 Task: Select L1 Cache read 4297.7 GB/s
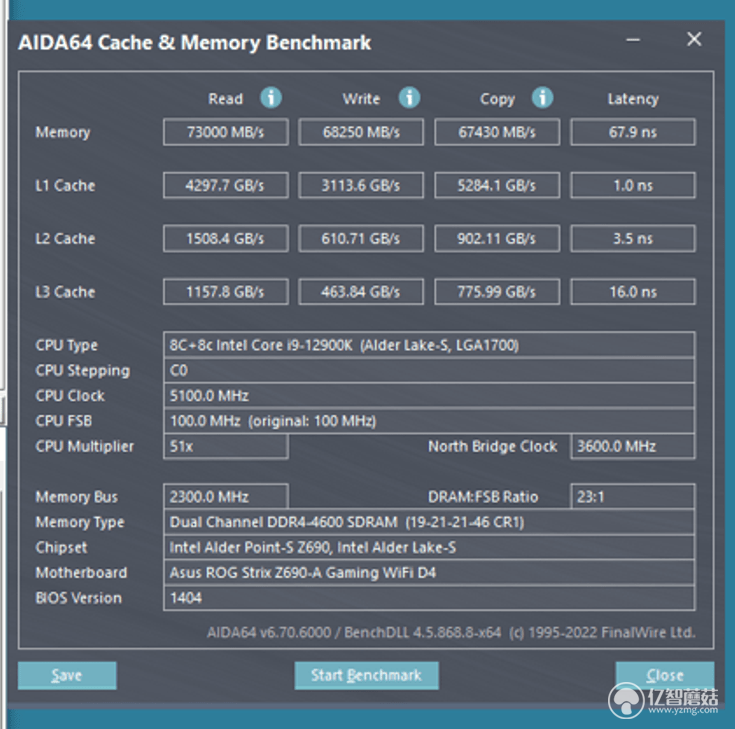tap(225, 186)
